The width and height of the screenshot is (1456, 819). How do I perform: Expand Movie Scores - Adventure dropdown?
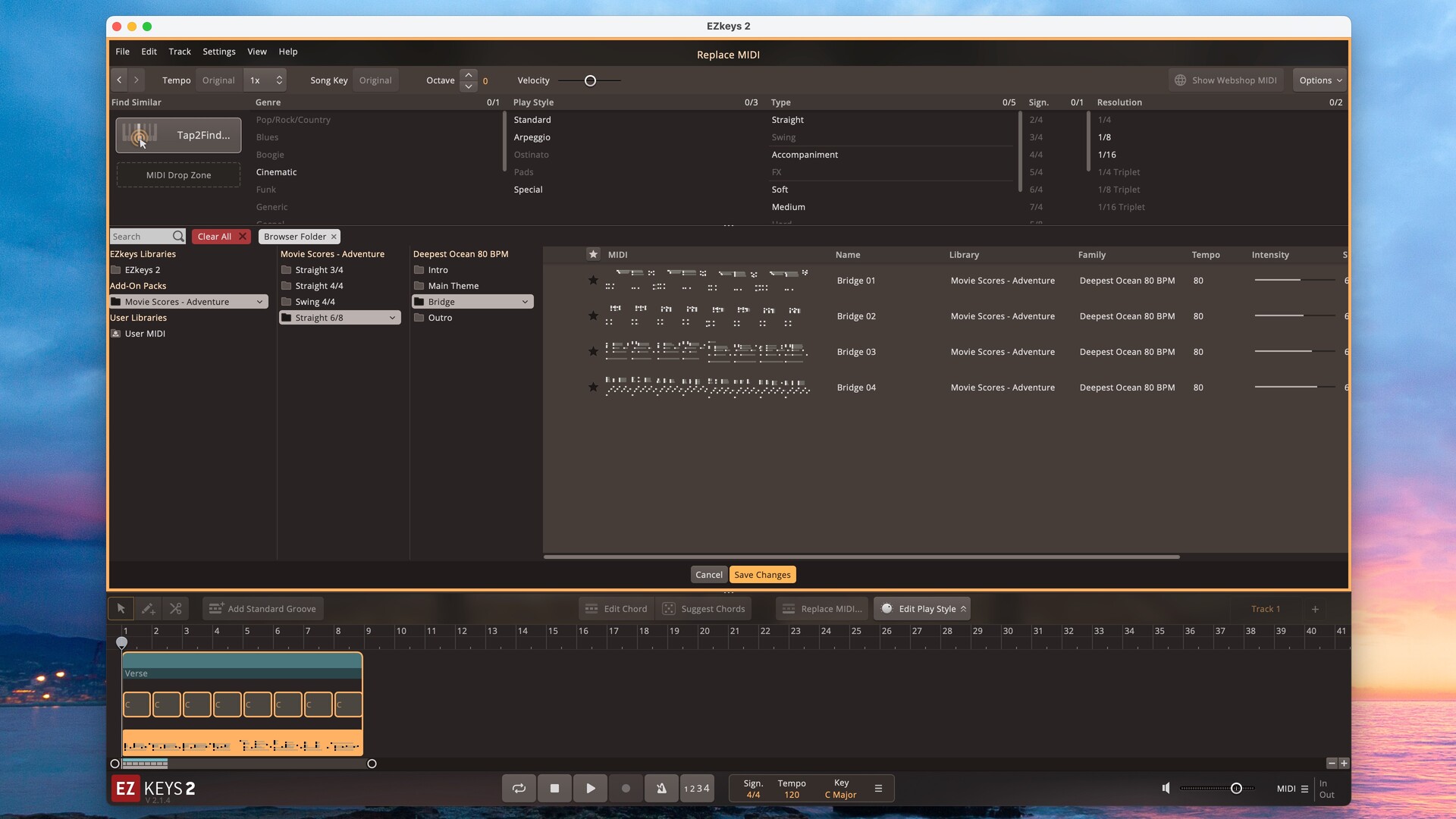click(x=259, y=302)
